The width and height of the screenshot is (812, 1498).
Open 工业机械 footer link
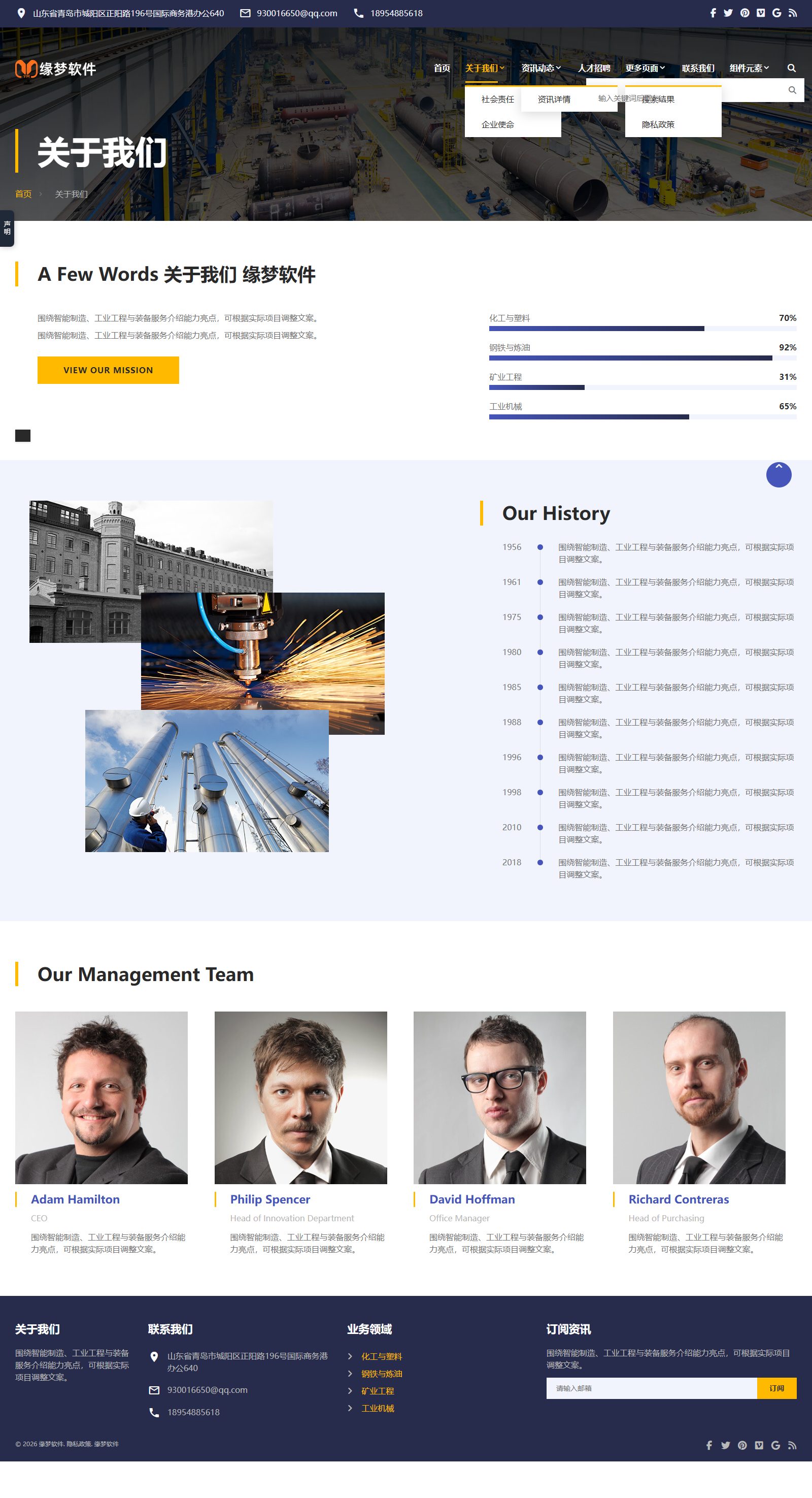(377, 1409)
